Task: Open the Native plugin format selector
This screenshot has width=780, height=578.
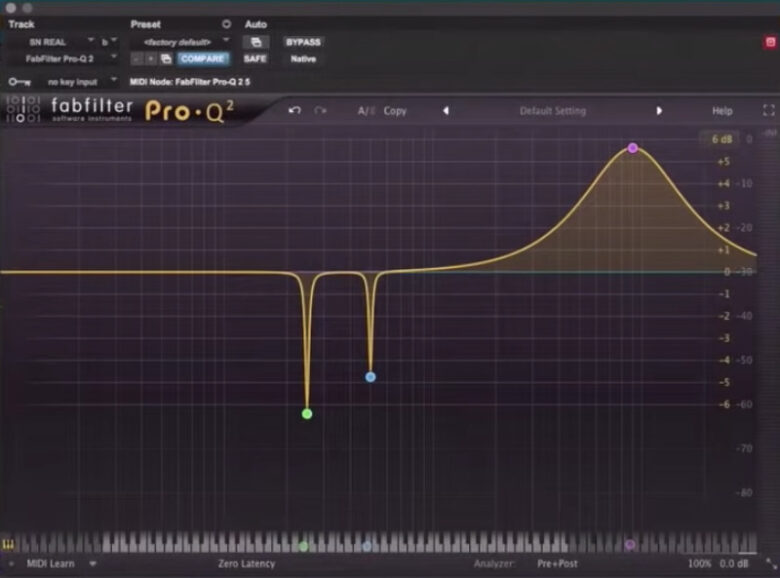Action: (x=303, y=59)
